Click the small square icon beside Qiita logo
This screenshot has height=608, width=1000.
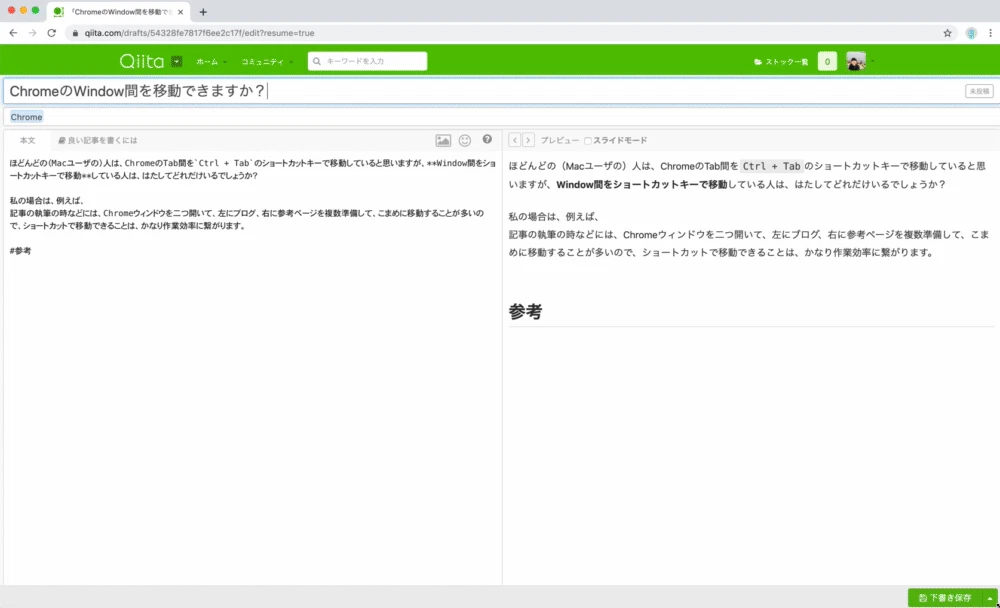[177, 61]
